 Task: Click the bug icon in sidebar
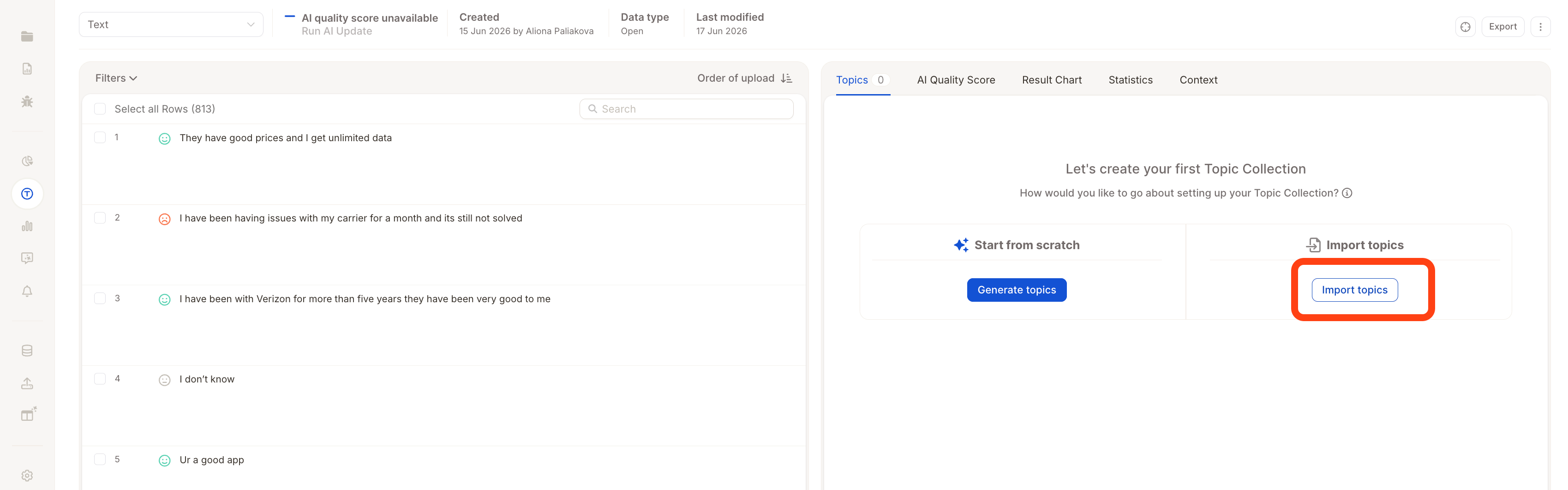tap(27, 102)
